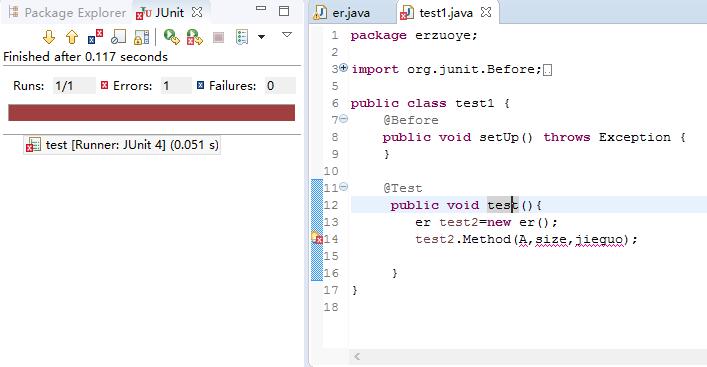The width and height of the screenshot is (707, 367).
Task: Click the error marker on line 14
Action: (x=317, y=238)
